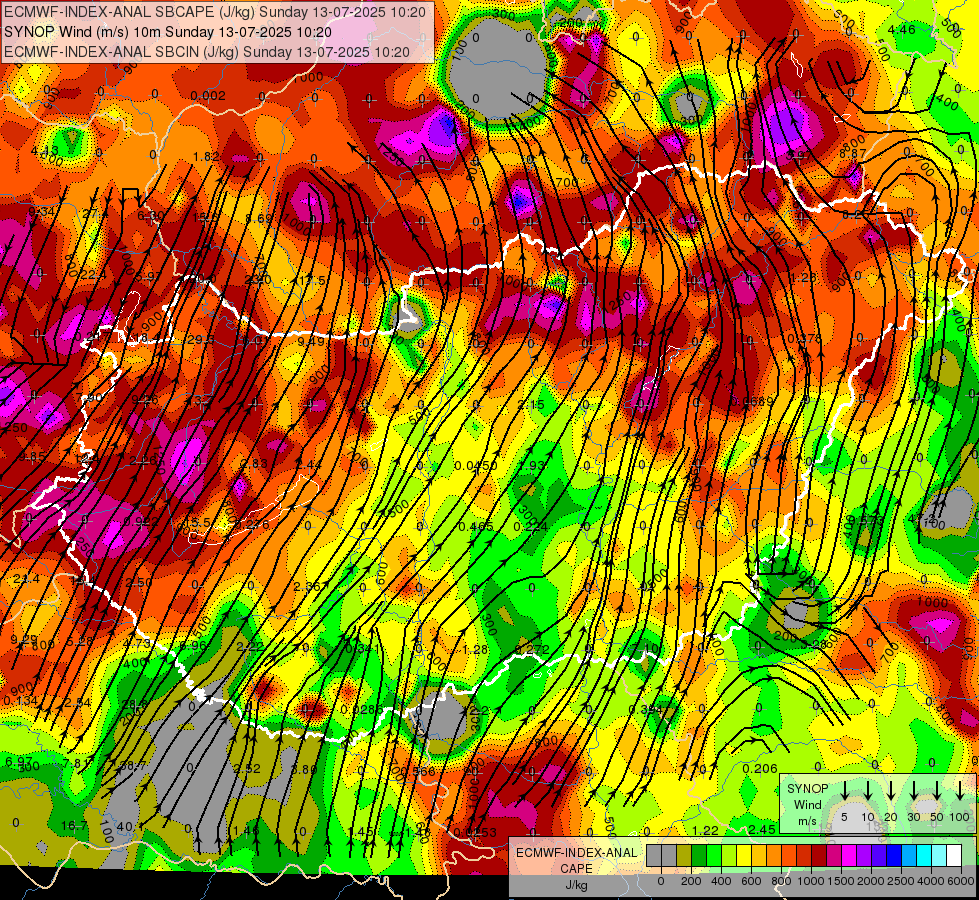979x900 pixels.
Task: Pick the dark red CAPE legend swatch
Action: click(x=819, y=855)
